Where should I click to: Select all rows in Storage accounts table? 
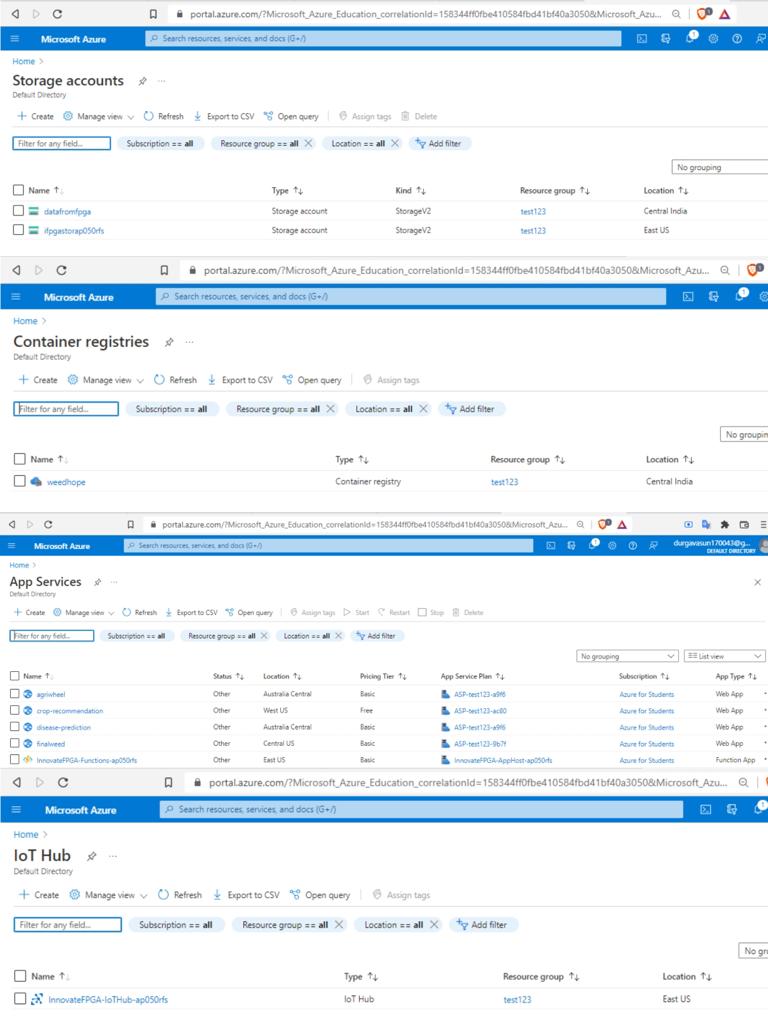click(18, 190)
